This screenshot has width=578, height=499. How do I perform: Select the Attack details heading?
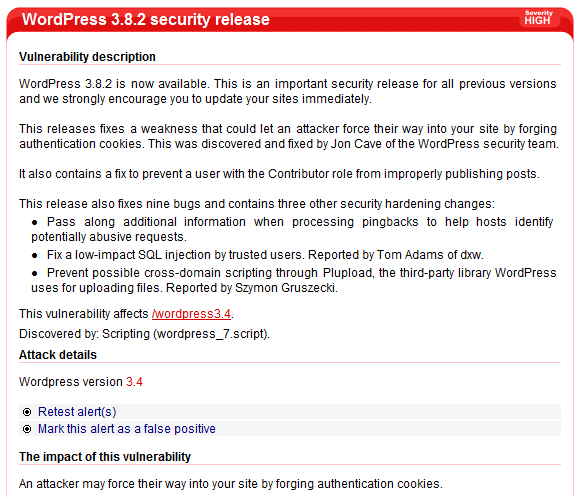[x=58, y=355]
